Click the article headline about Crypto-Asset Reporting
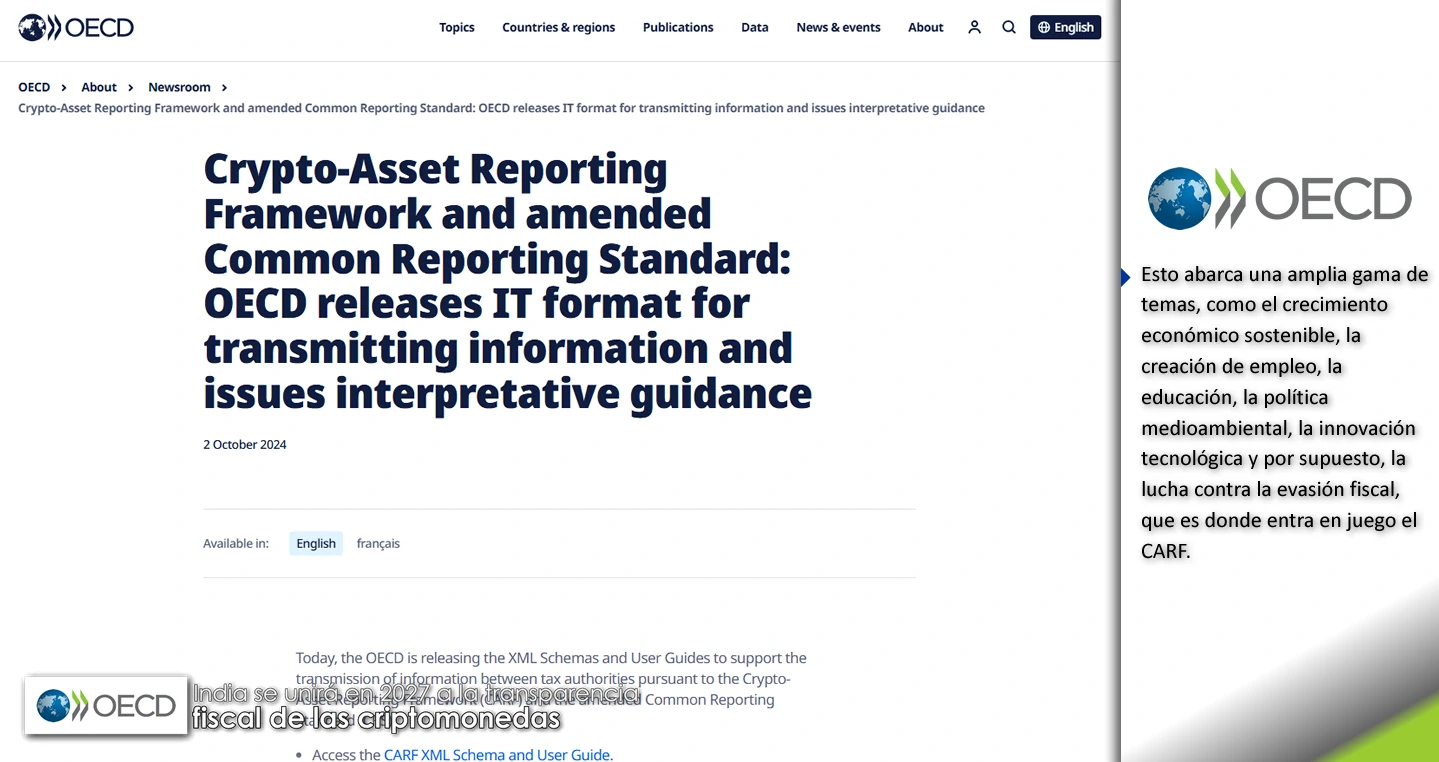Image resolution: width=1439 pixels, height=762 pixels. click(x=507, y=281)
